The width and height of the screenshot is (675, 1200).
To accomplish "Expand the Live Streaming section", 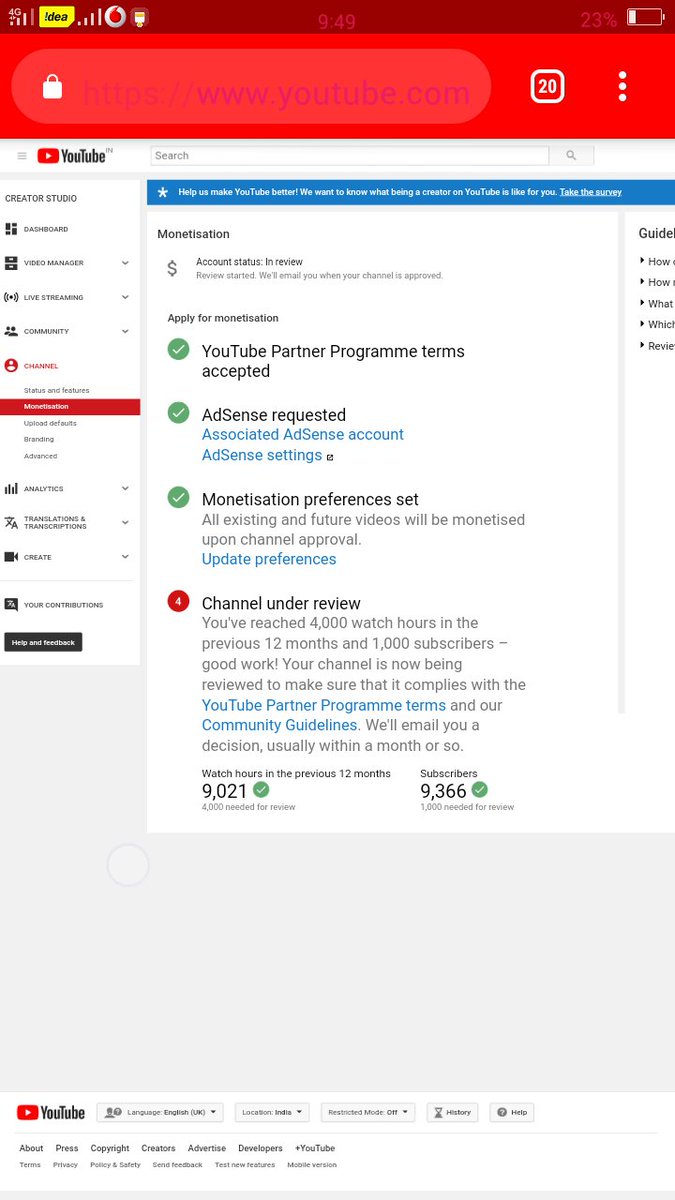I will 125,297.
